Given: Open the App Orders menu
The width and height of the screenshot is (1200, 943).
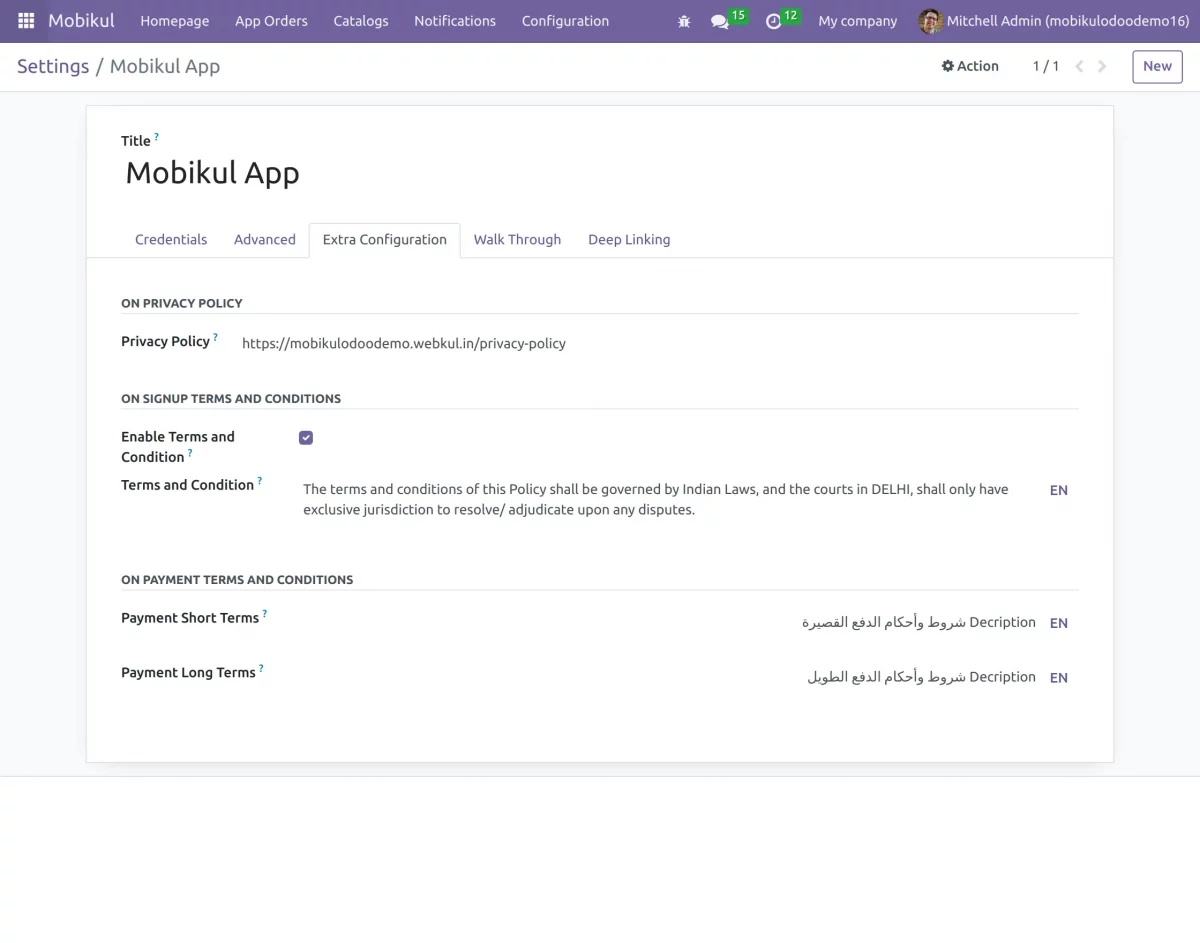Looking at the screenshot, I should point(271,21).
